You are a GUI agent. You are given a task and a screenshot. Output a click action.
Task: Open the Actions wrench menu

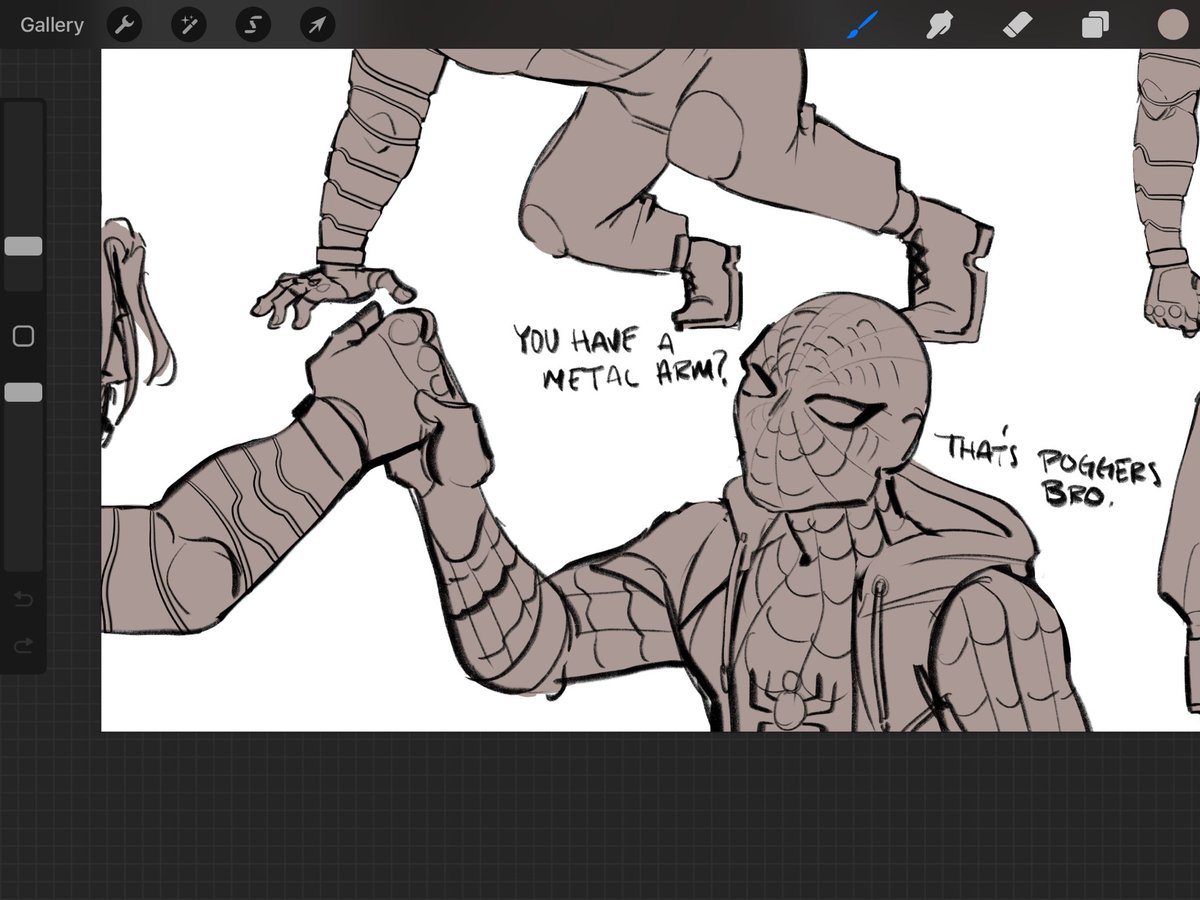click(123, 25)
